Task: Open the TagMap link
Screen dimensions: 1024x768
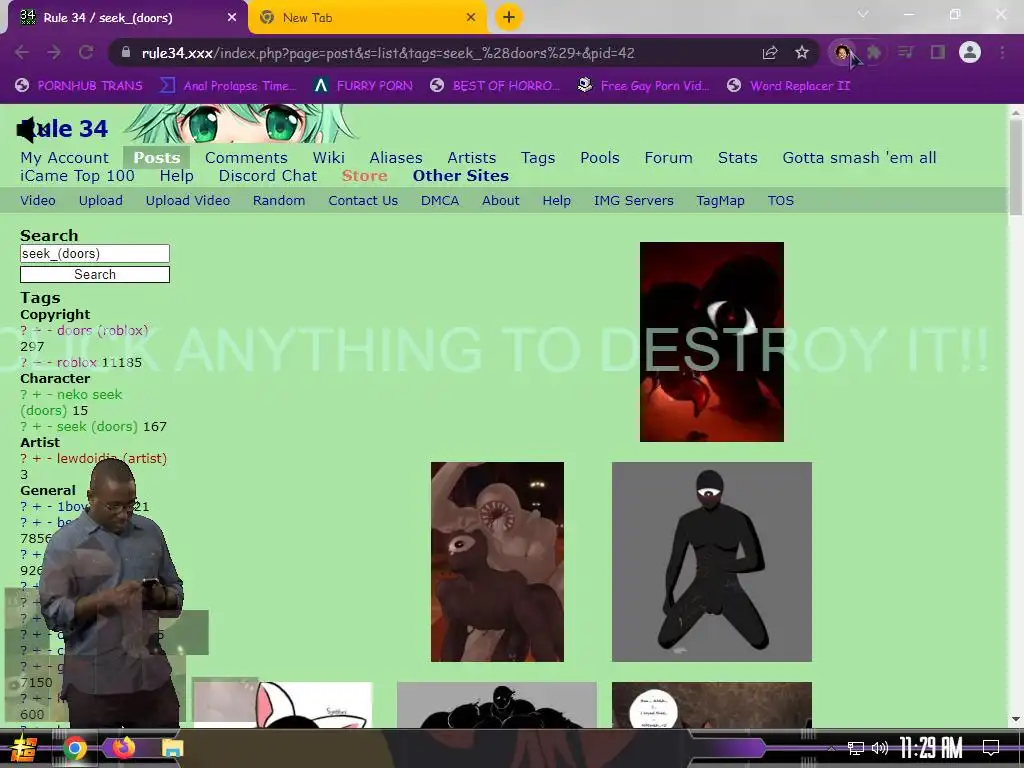Action: (x=720, y=200)
